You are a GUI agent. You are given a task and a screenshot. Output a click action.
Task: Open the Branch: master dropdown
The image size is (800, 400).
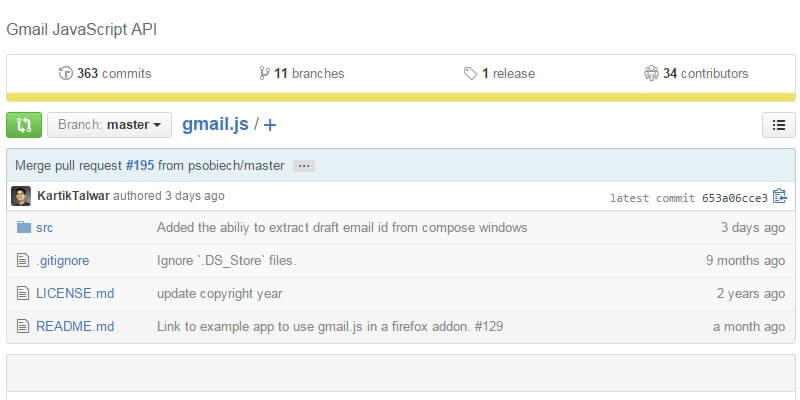point(109,125)
